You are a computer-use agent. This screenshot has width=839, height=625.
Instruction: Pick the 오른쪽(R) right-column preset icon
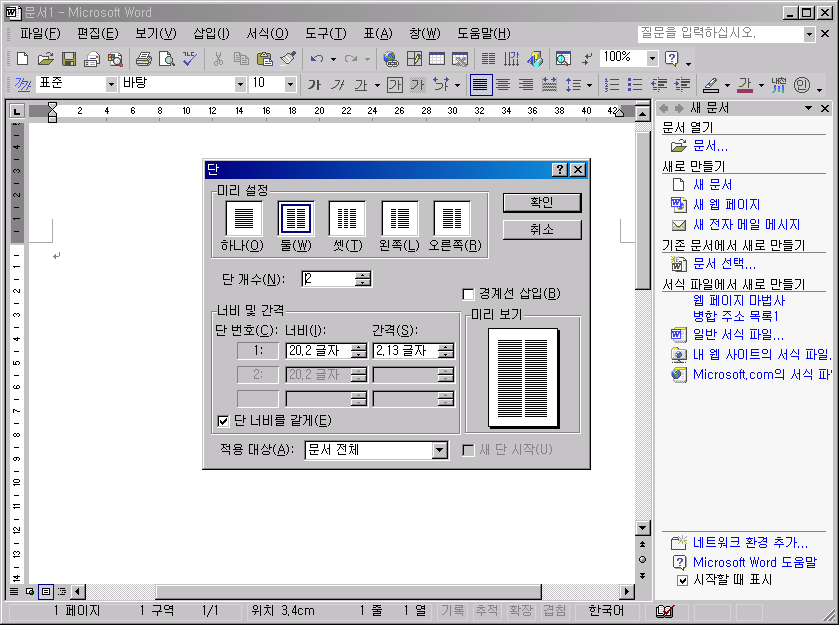[451, 218]
